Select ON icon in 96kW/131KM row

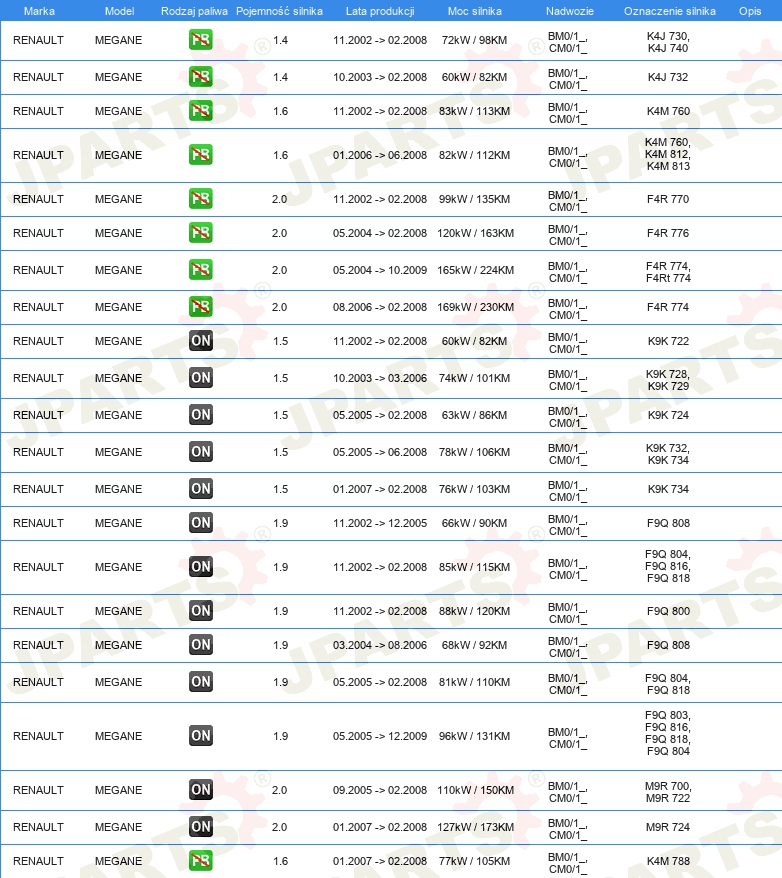[200, 736]
